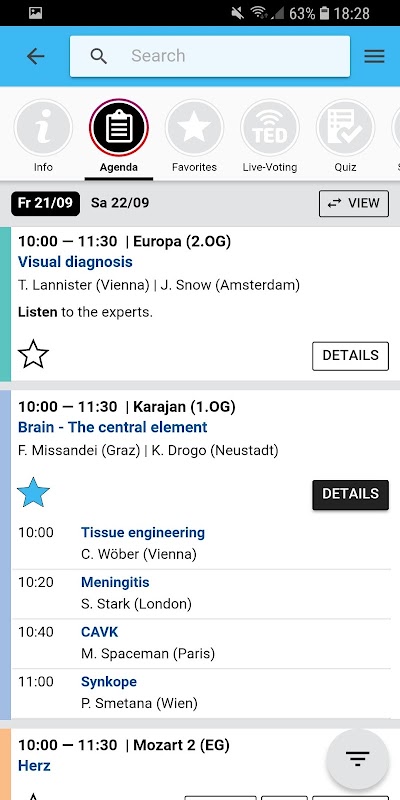Select the Fr 21/09 date tab
This screenshot has width=400, height=800.
tap(45, 203)
